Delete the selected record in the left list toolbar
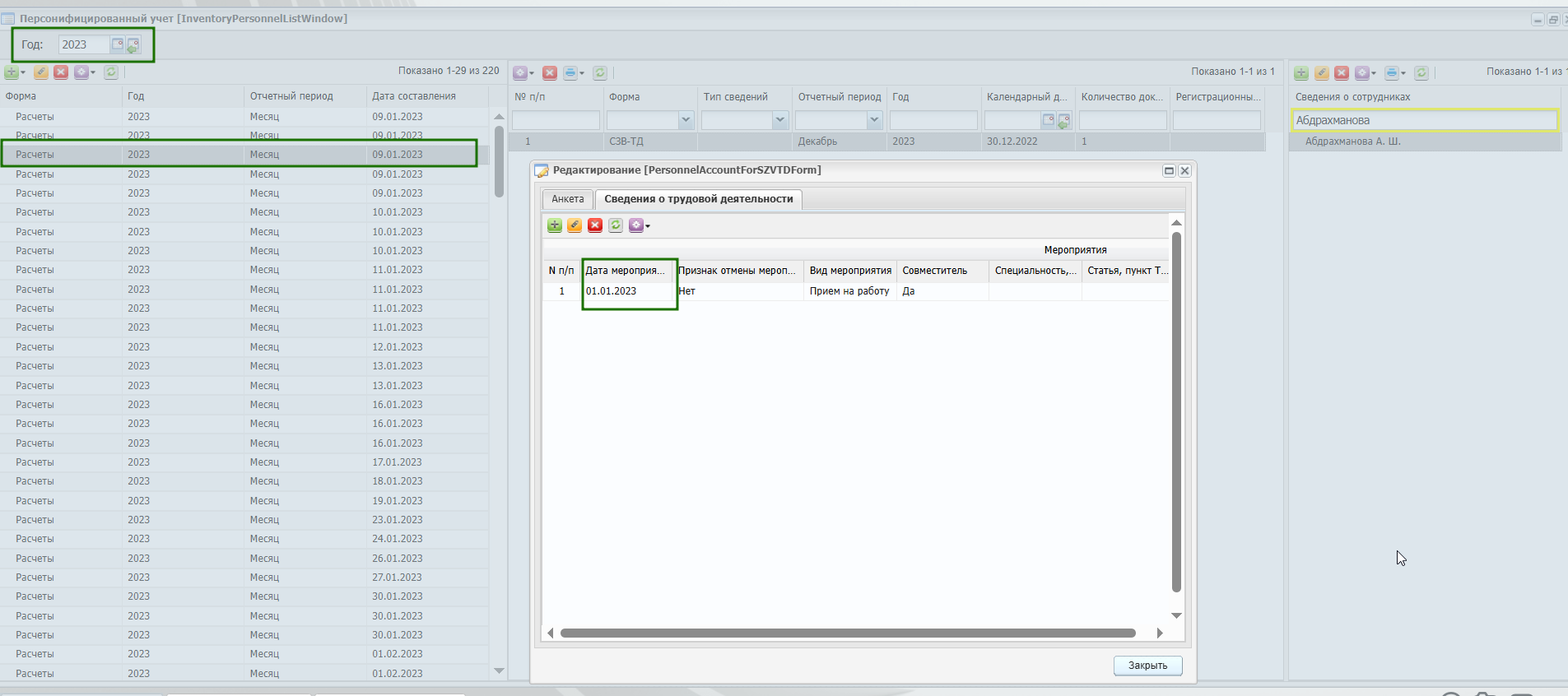 [x=61, y=72]
